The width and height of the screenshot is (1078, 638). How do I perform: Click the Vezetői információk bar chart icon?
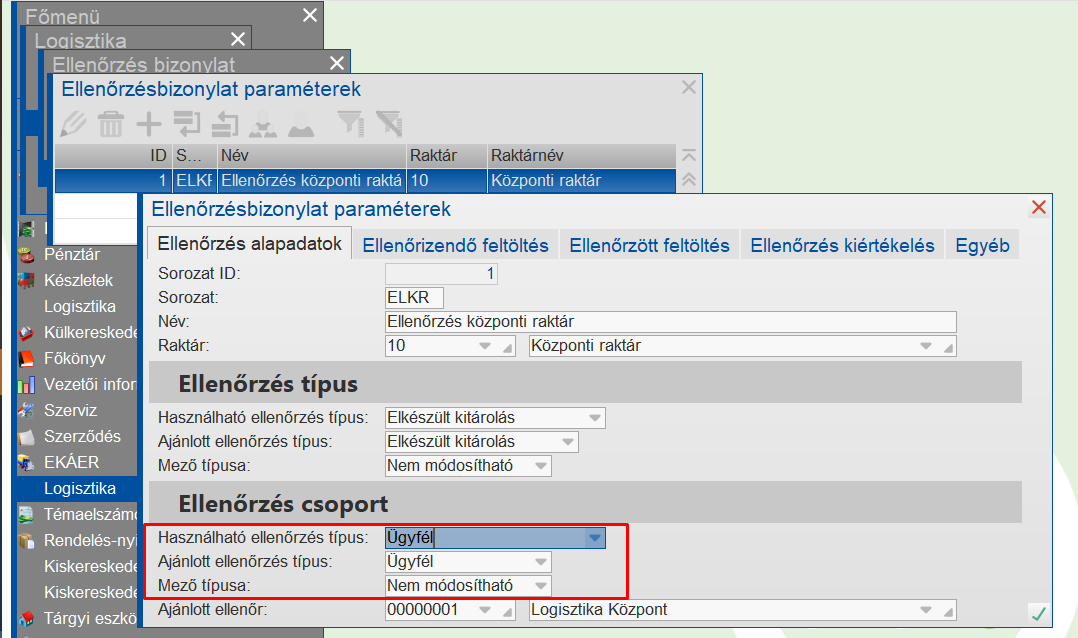point(26,385)
